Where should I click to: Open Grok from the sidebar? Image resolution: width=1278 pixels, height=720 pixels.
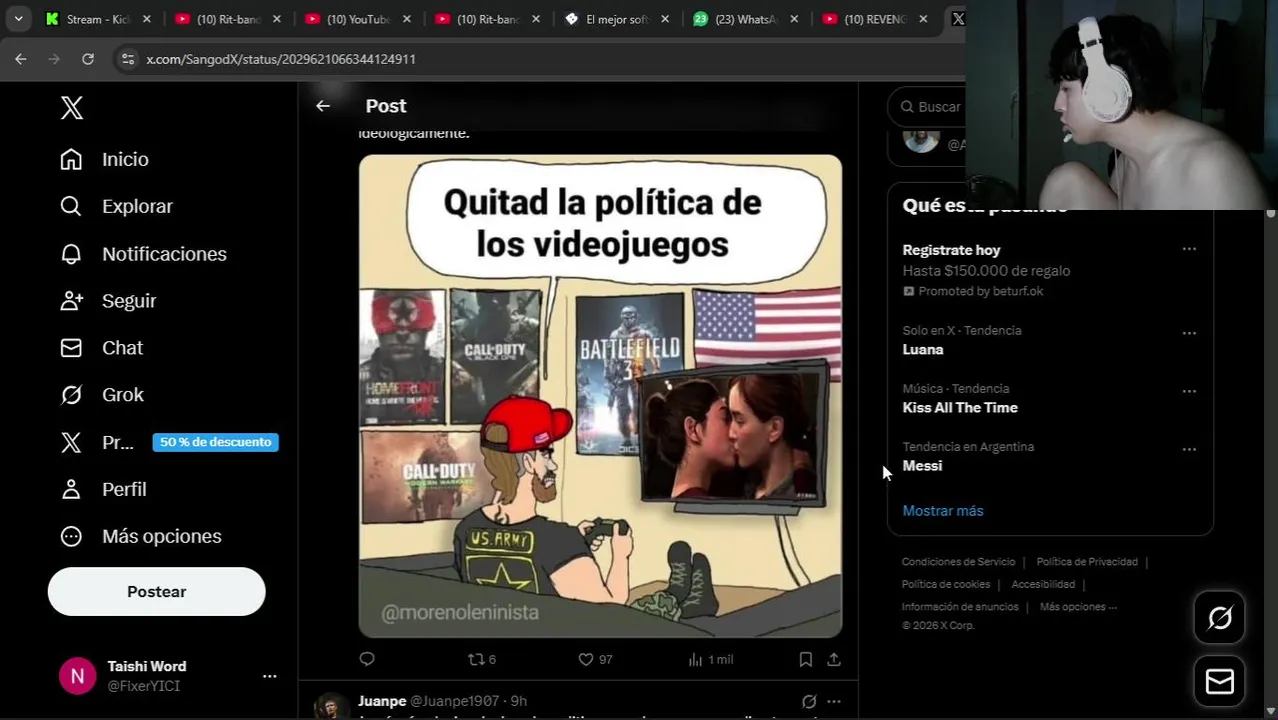pos(101,395)
